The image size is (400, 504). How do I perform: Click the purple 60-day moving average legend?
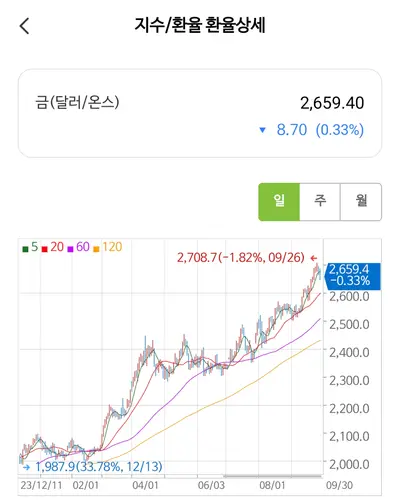tap(79, 247)
